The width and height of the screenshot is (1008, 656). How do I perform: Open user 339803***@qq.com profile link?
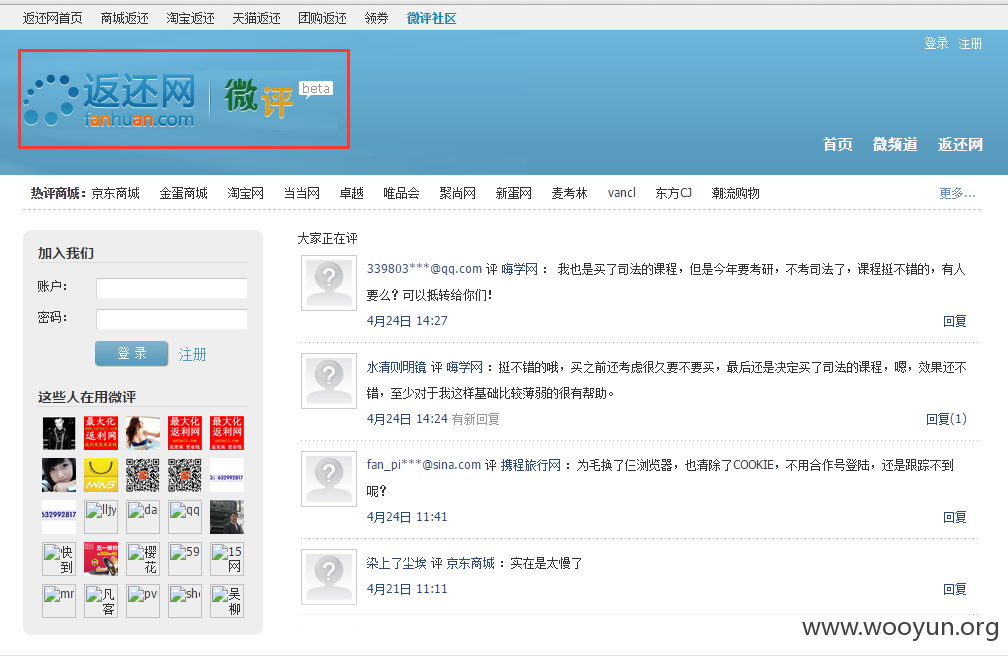coord(424,269)
